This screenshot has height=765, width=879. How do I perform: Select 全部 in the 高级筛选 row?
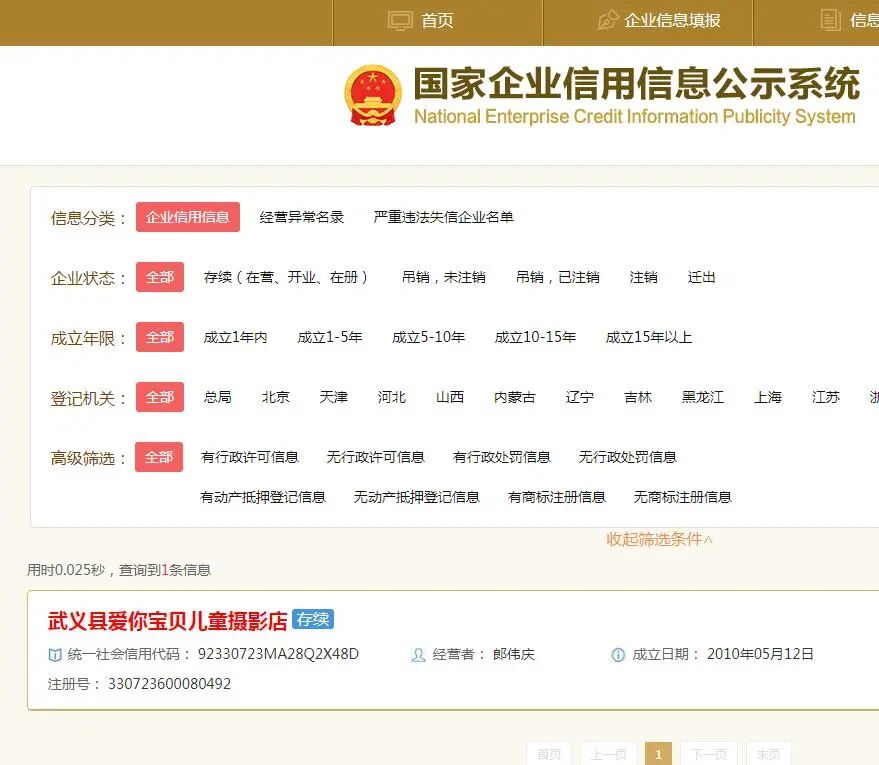coord(159,457)
